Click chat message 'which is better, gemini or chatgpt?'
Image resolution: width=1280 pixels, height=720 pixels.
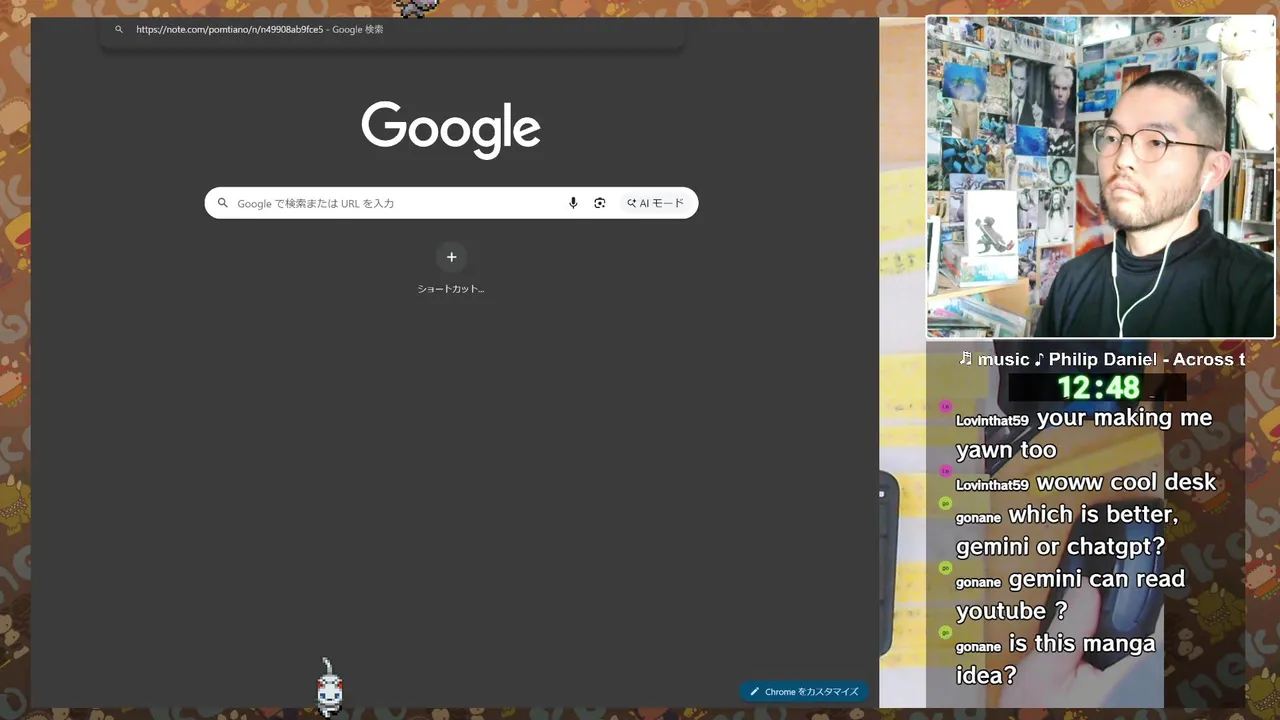tap(1067, 530)
